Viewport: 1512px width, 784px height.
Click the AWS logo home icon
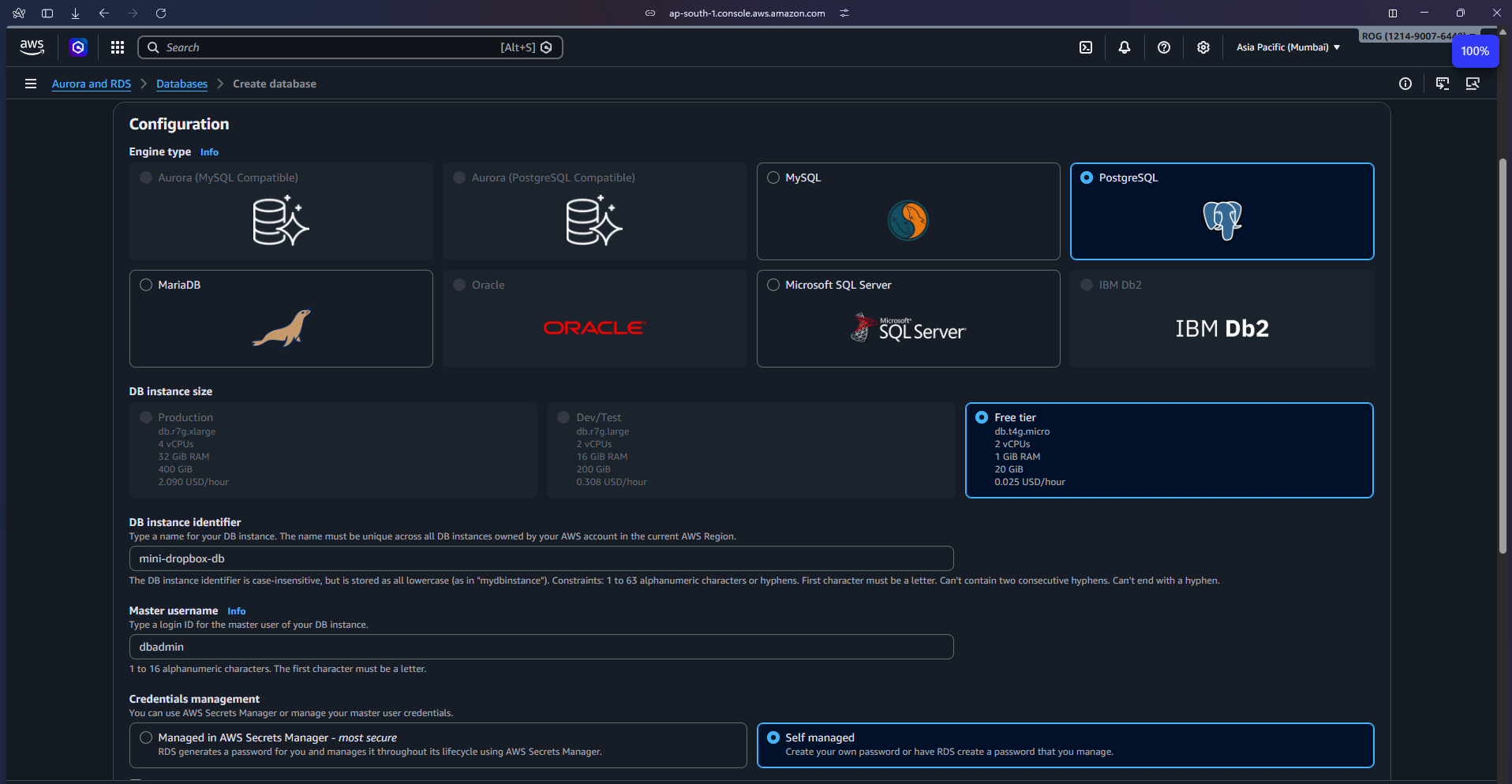tap(32, 47)
